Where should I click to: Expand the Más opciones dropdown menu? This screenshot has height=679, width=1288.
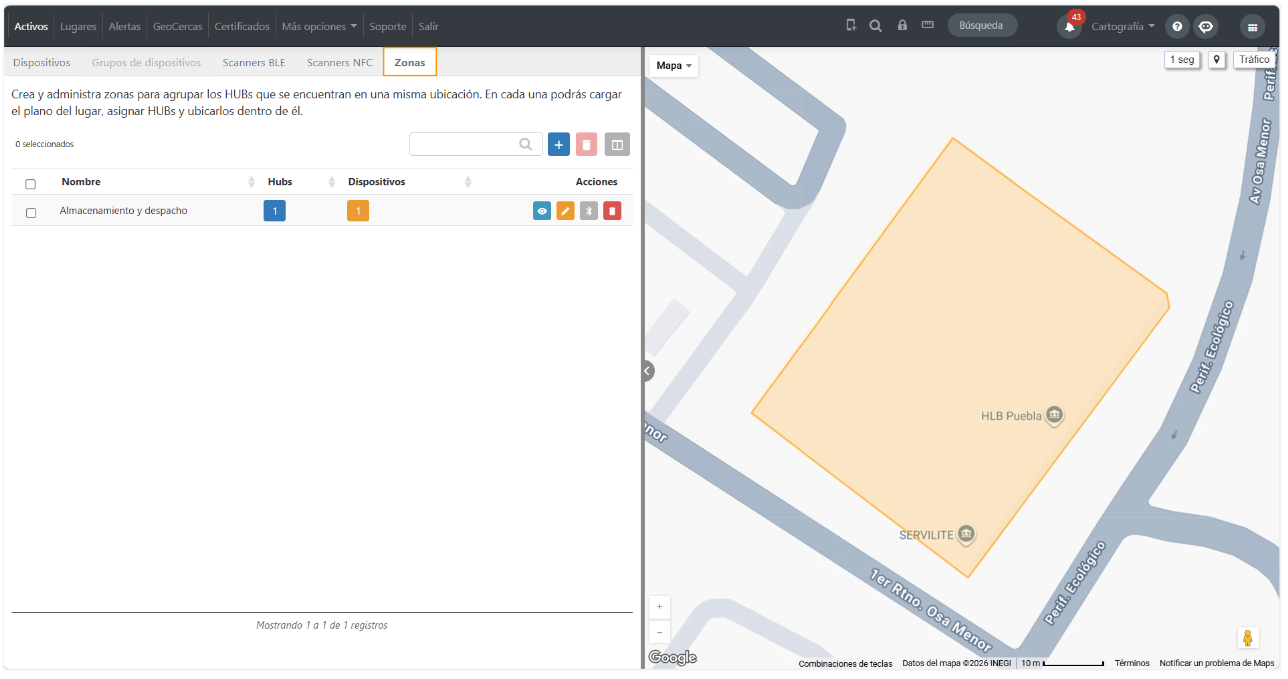coord(319,26)
